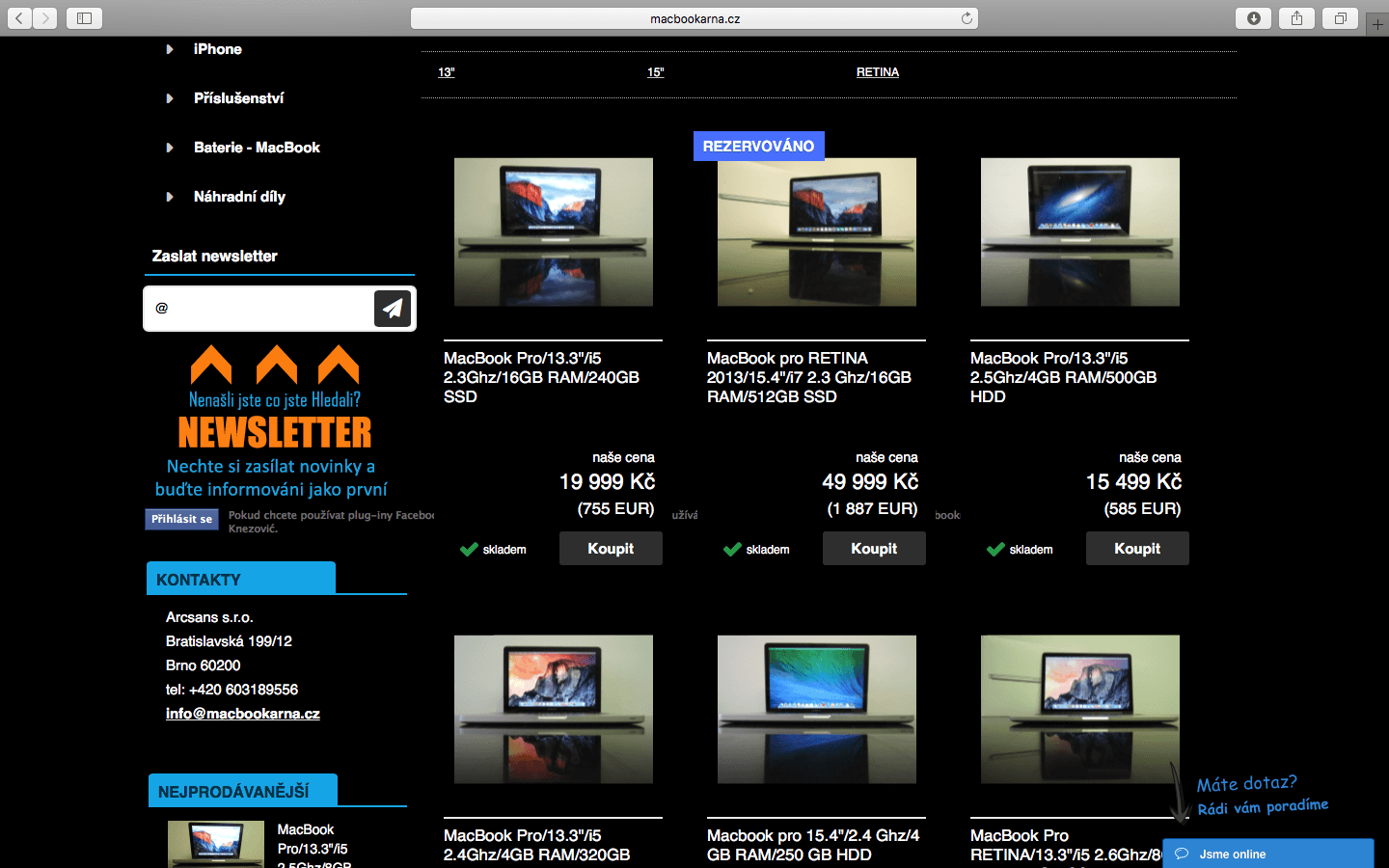Buy the 15 499 Kč MacBook Pro
The image size is (1389, 868).
[x=1137, y=549]
